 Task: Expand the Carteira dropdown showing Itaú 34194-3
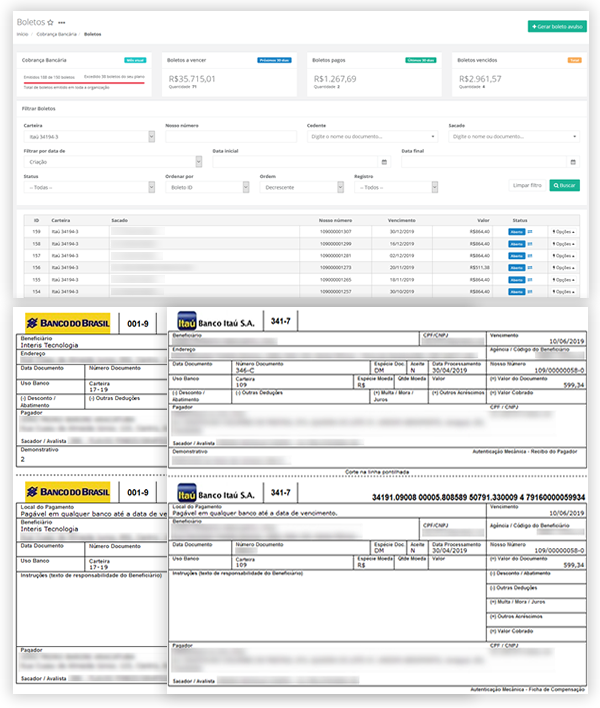point(88,136)
